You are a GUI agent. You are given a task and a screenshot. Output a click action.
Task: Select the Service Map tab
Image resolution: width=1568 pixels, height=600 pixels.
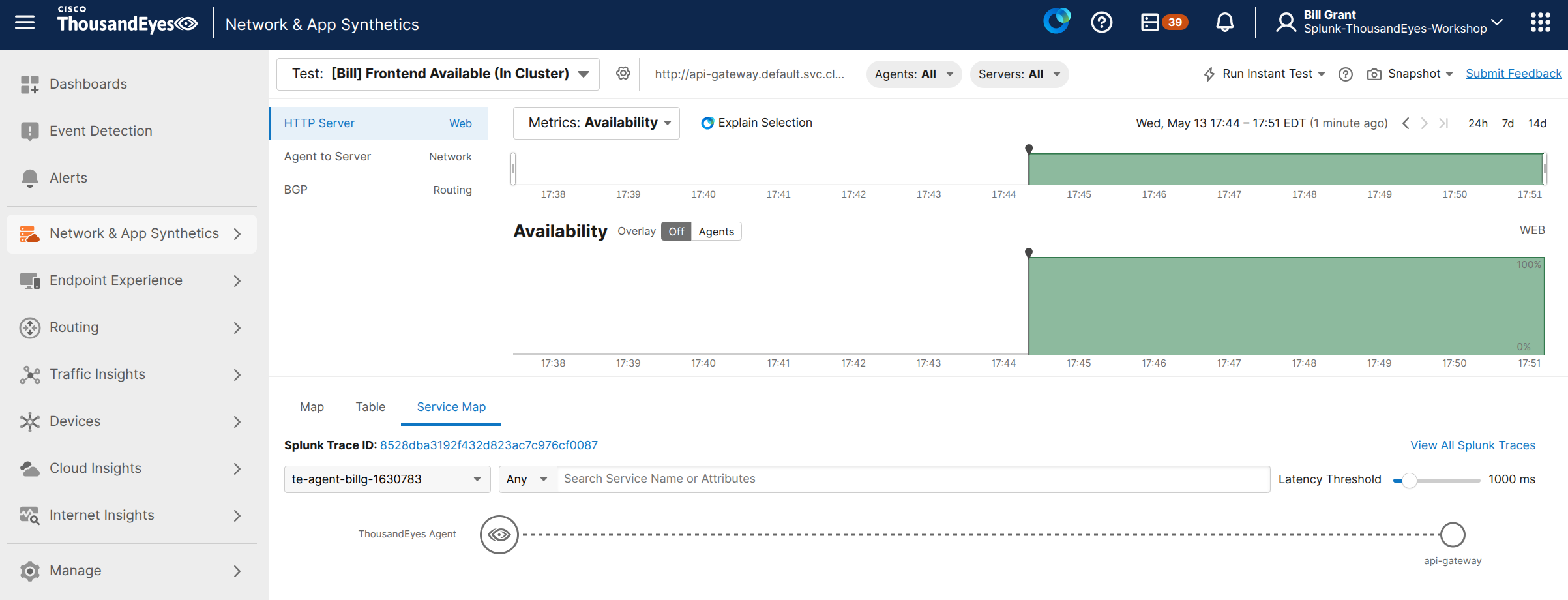(x=451, y=407)
